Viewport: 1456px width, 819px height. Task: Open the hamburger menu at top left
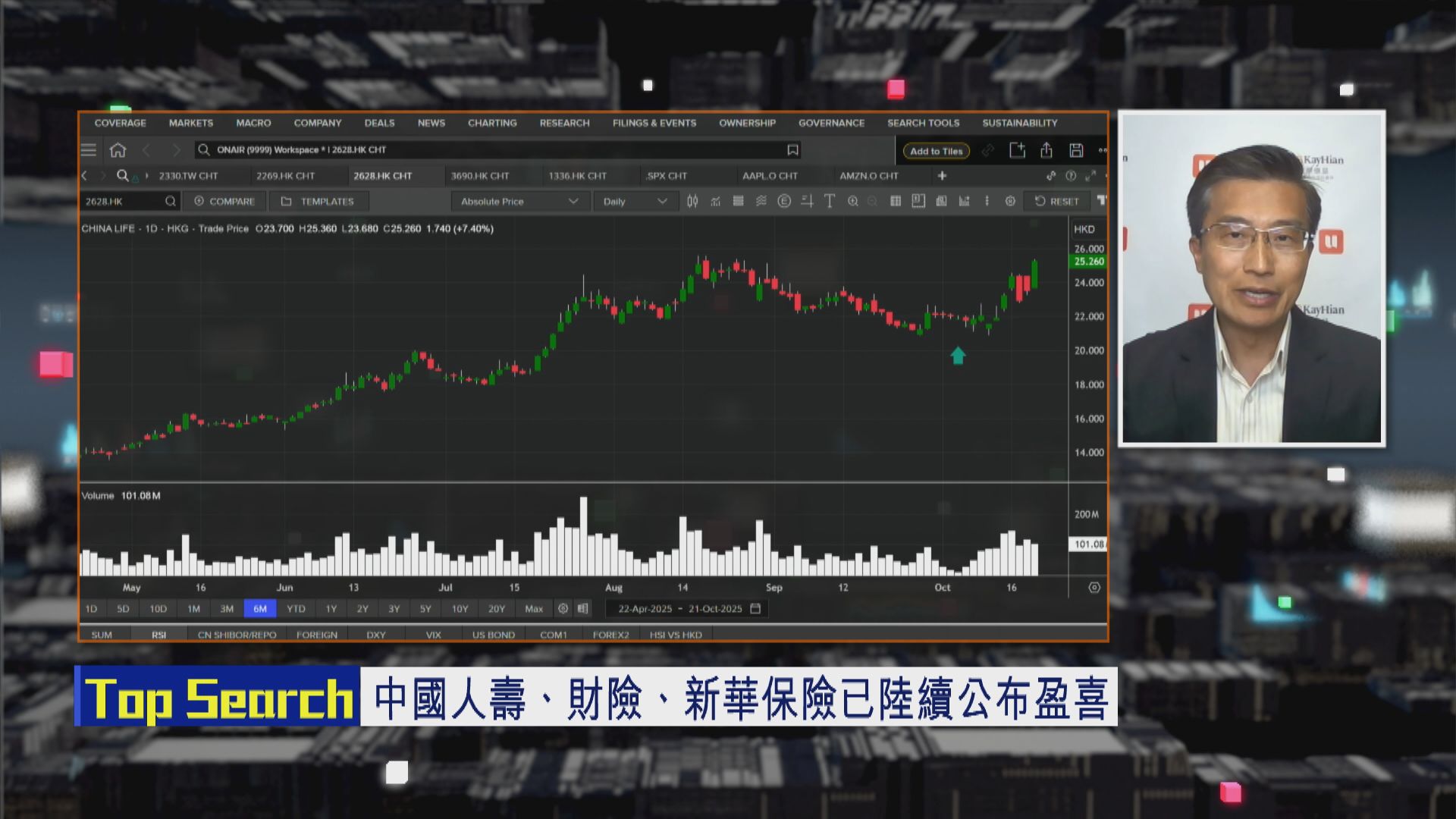89,150
